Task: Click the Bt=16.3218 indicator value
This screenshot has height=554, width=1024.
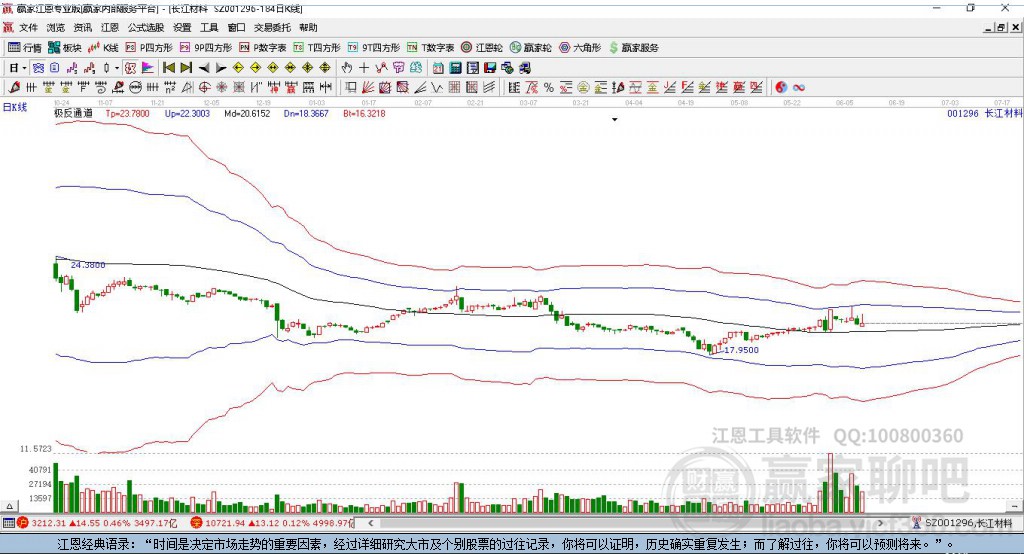Action: click(x=364, y=113)
